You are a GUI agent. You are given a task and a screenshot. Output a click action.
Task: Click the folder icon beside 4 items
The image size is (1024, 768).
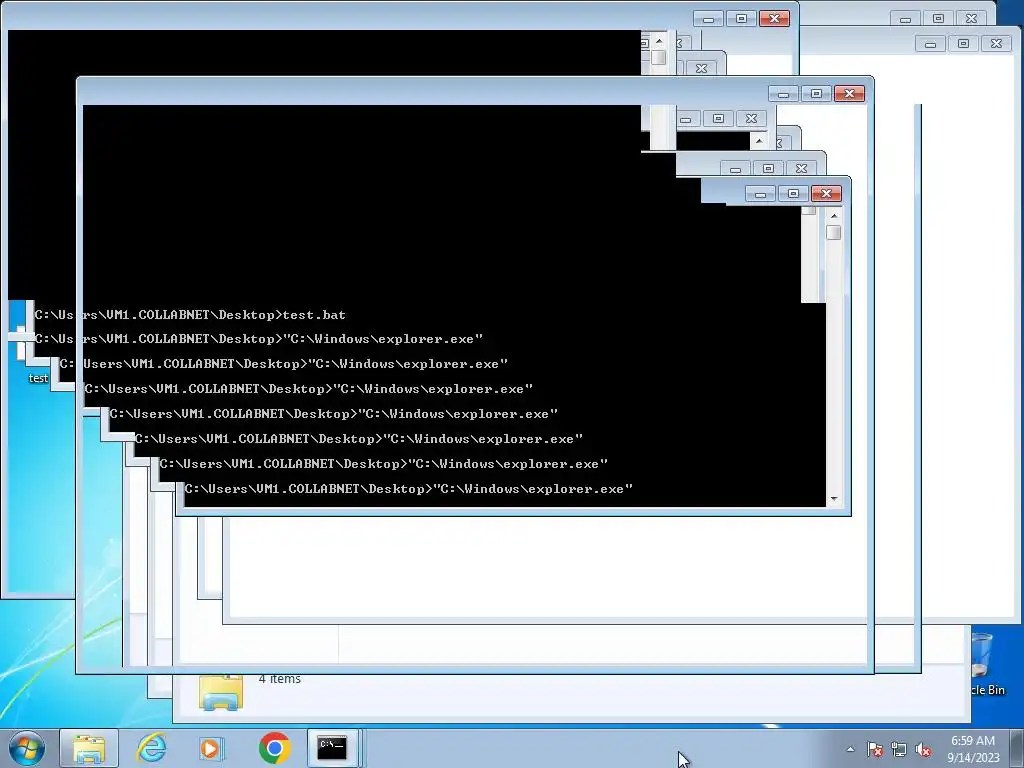pyautogui.click(x=221, y=692)
